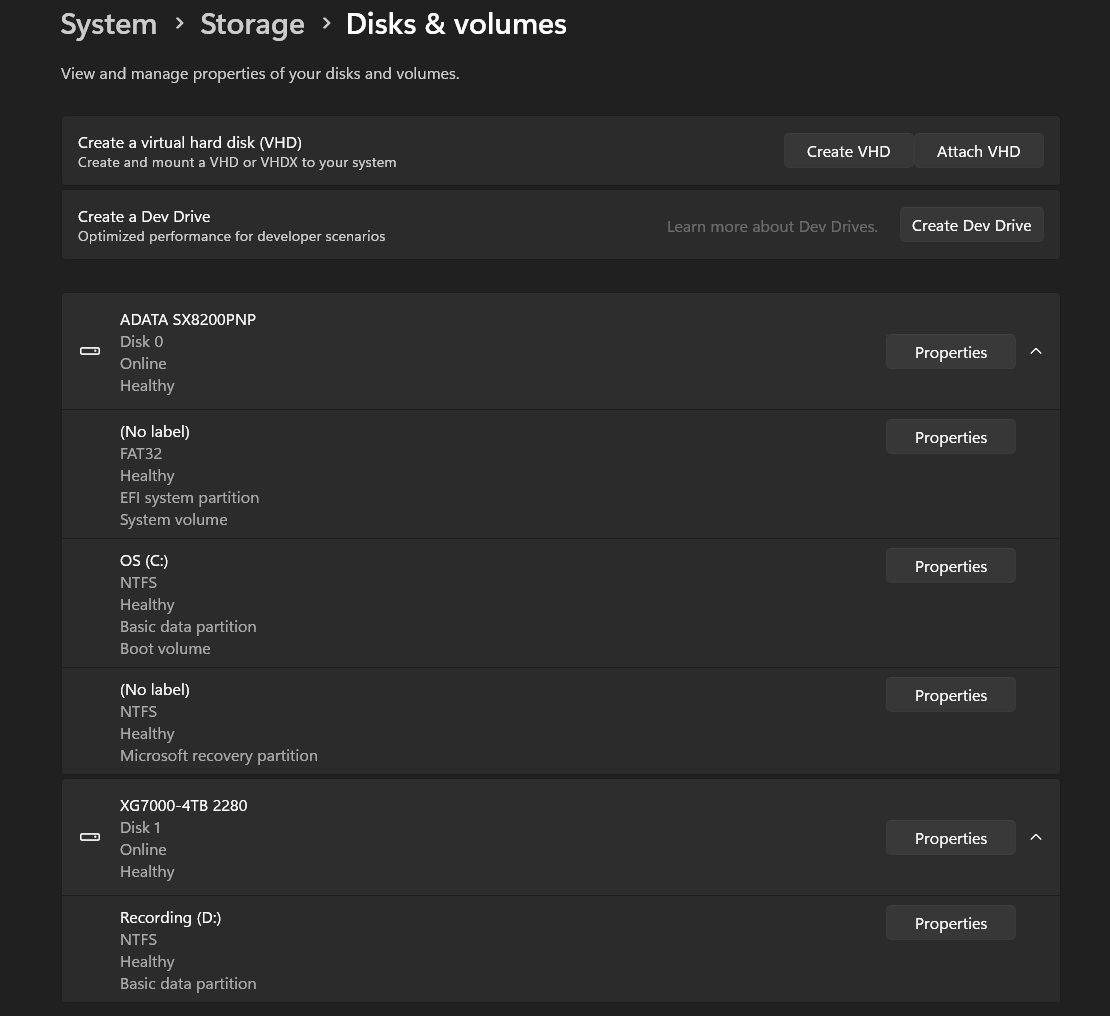Open Properties for Recording (D:) volume
1110x1016 pixels.
tap(950, 923)
